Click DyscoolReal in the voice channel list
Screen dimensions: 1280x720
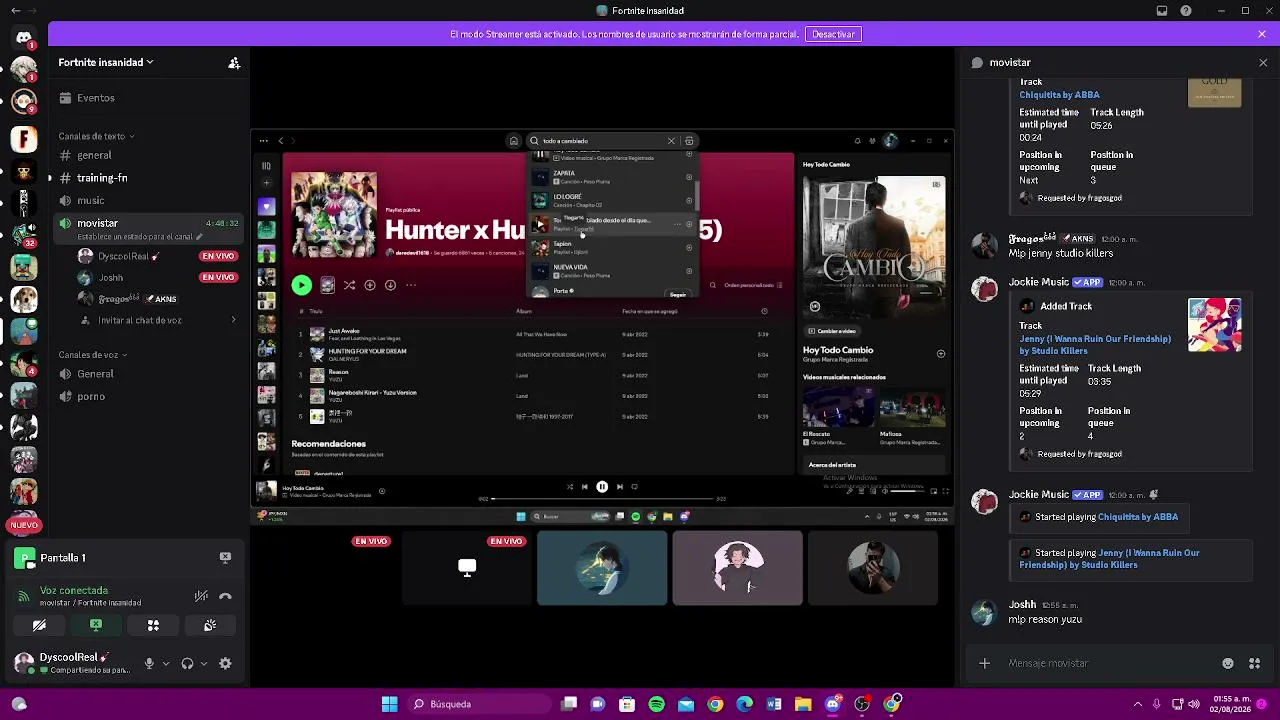point(122,256)
